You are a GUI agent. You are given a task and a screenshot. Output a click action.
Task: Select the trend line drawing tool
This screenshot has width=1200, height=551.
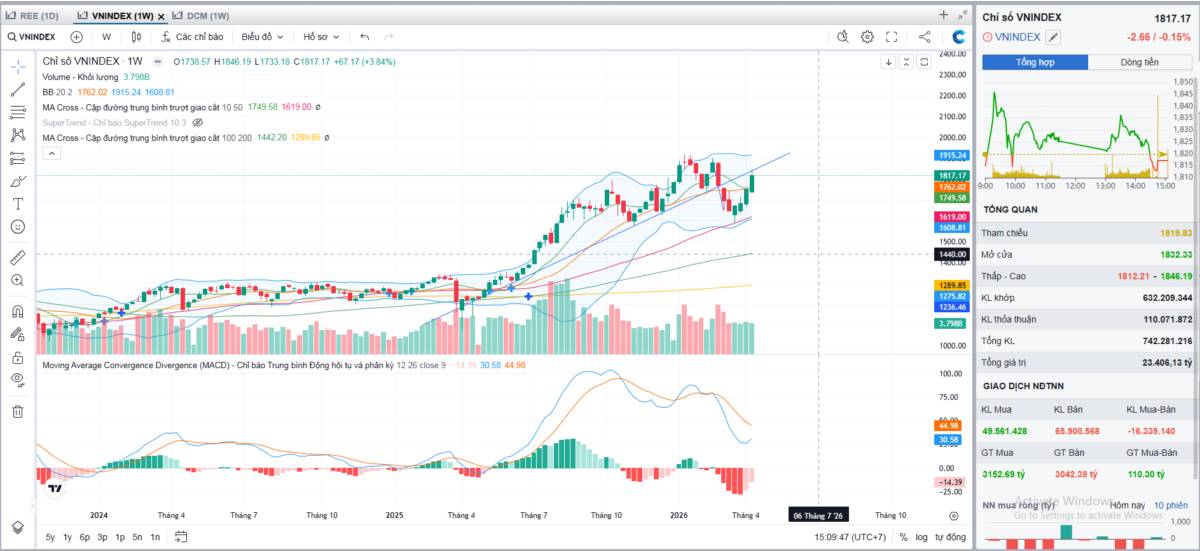tap(17, 89)
